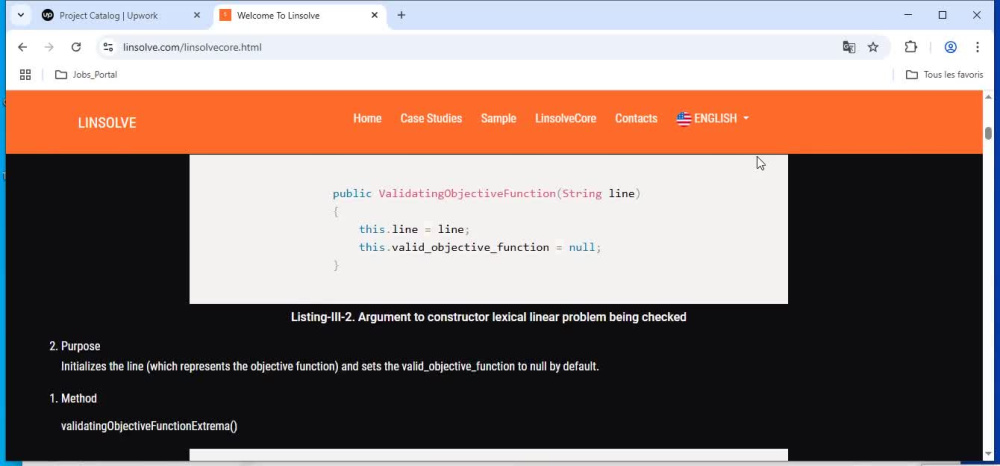Click the US flag language icon
This screenshot has width=1000, height=466.
click(x=684, y=119)
